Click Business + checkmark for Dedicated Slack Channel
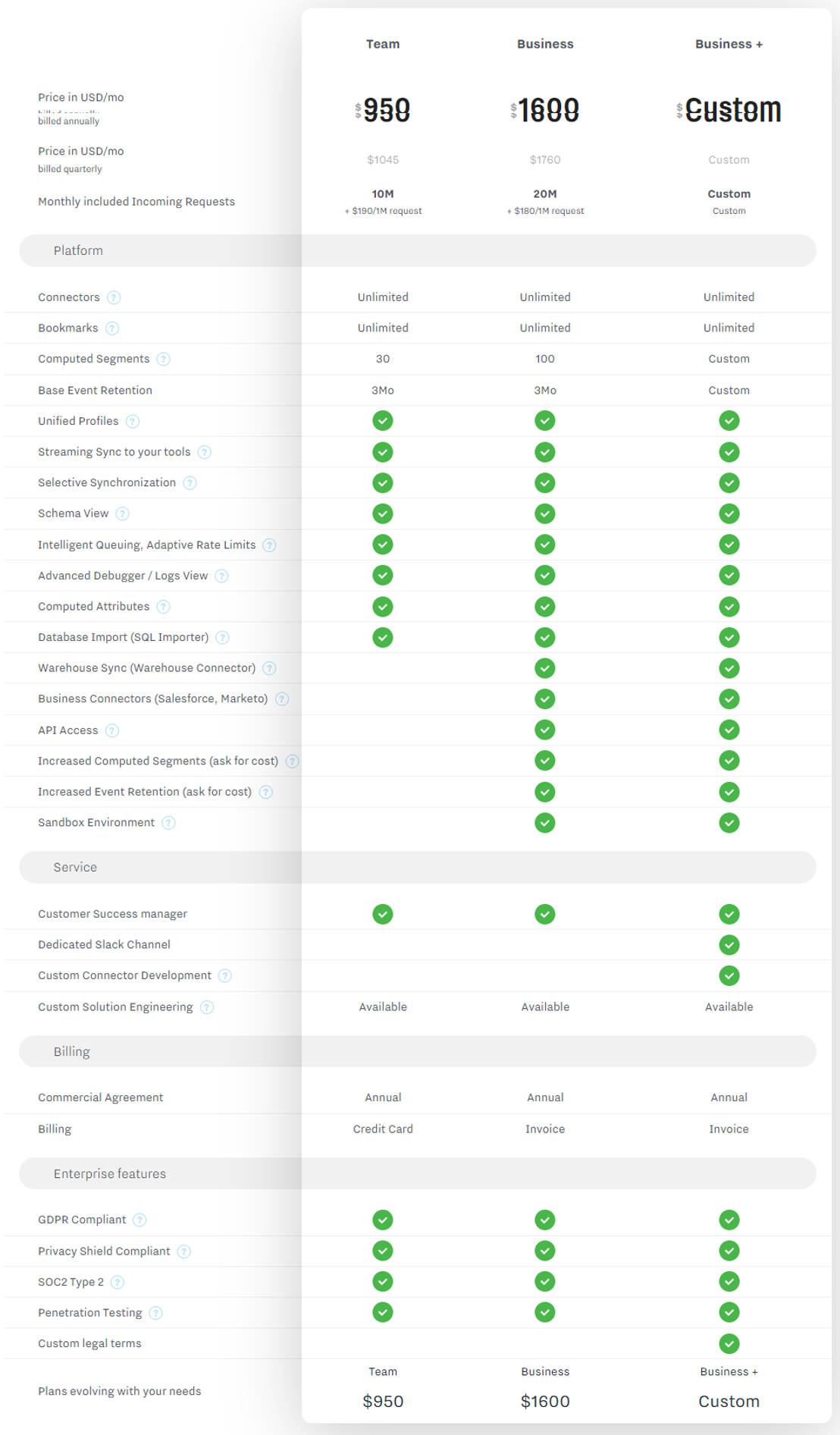840x1435 pixels. [729, 944]
